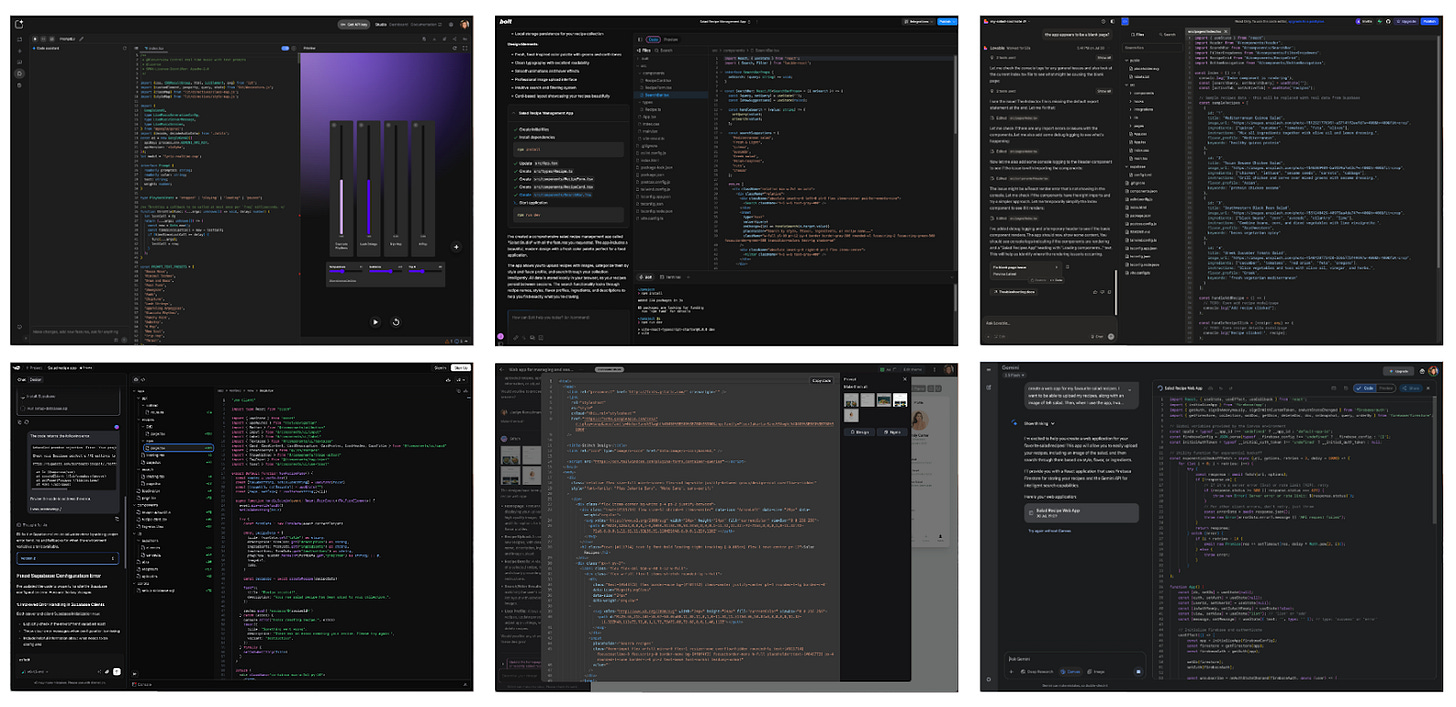Screen dimensions: 1456x707
Task: Click the bolt logo
Action: 506,22
